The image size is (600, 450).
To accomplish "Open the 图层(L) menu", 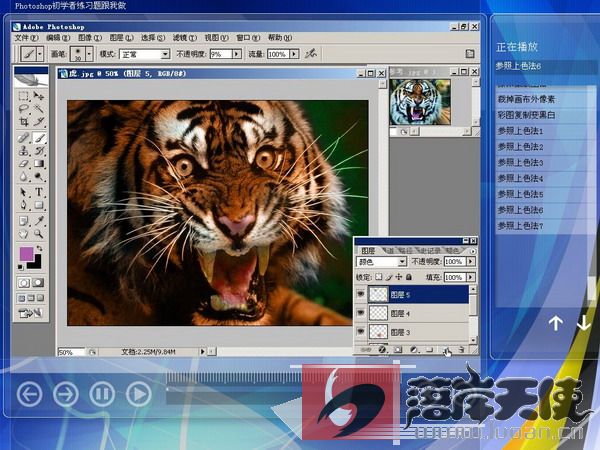I will point(121,38).
